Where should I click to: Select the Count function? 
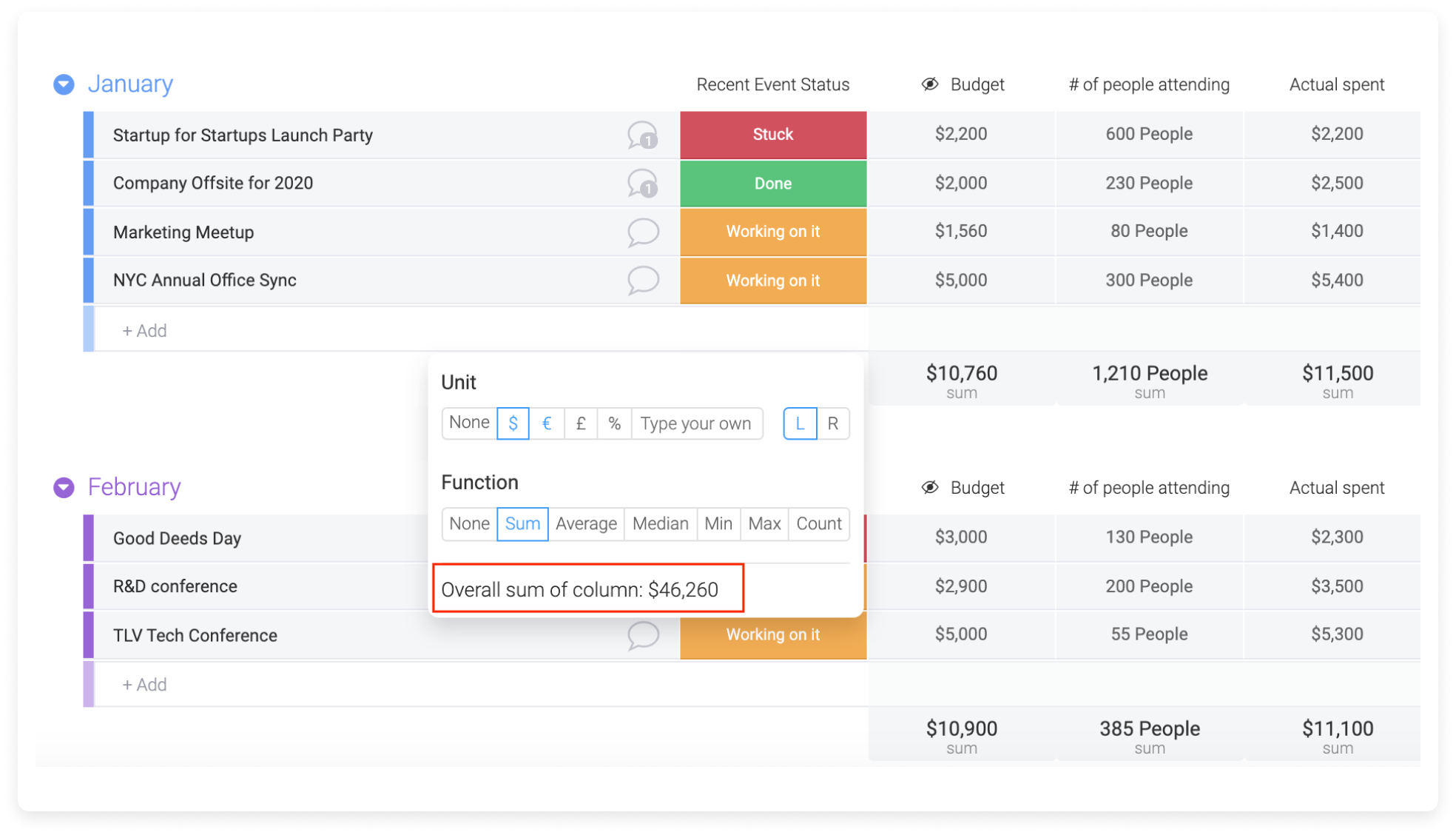[x=819, y=523]
